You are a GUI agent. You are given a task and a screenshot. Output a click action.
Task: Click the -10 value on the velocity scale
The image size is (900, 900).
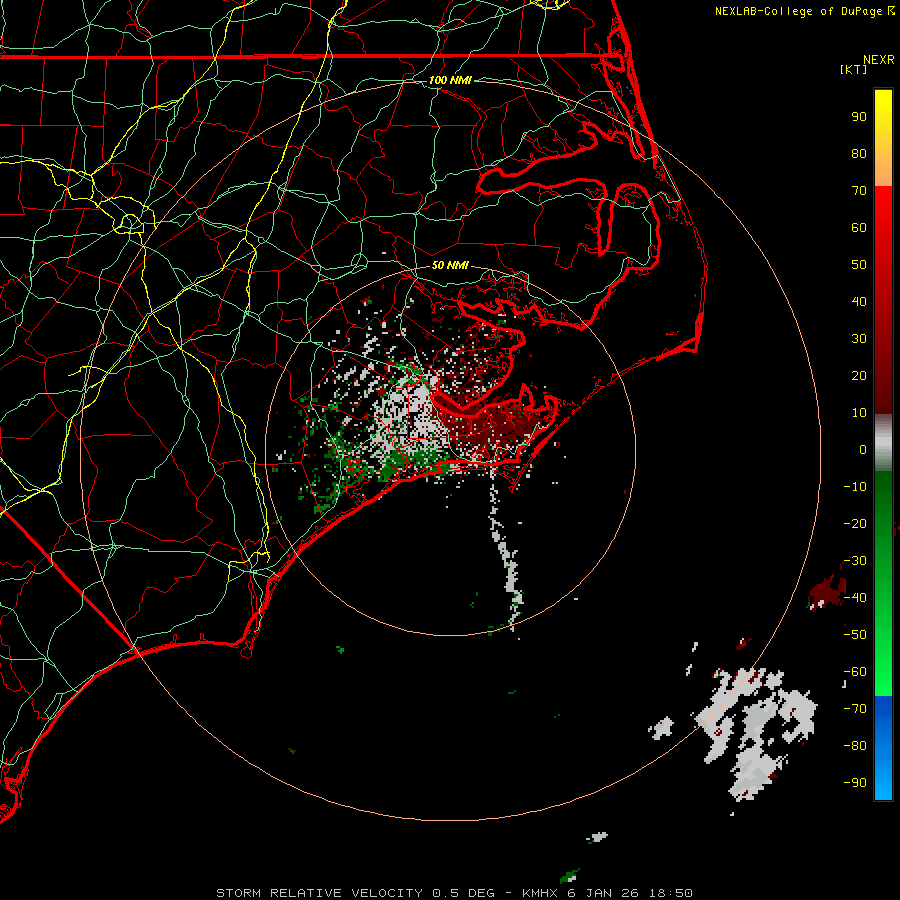click(855, 487)
